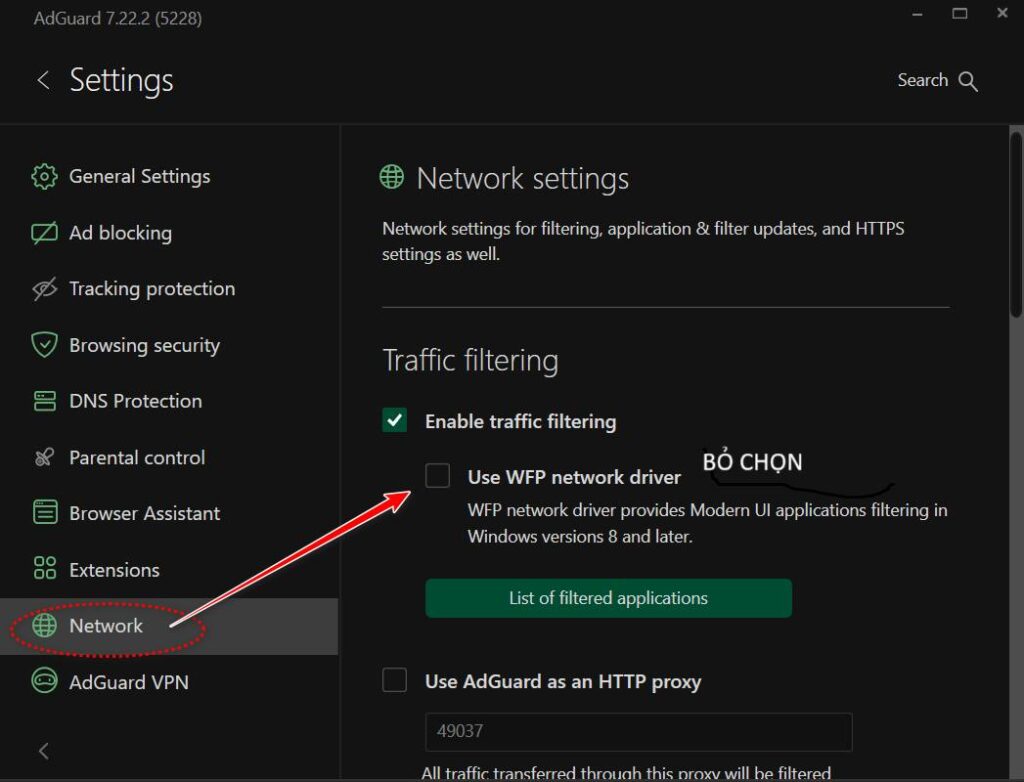Open Browsing security shield icon
Screen dimensions: 1024x782
tap(44, 345)
